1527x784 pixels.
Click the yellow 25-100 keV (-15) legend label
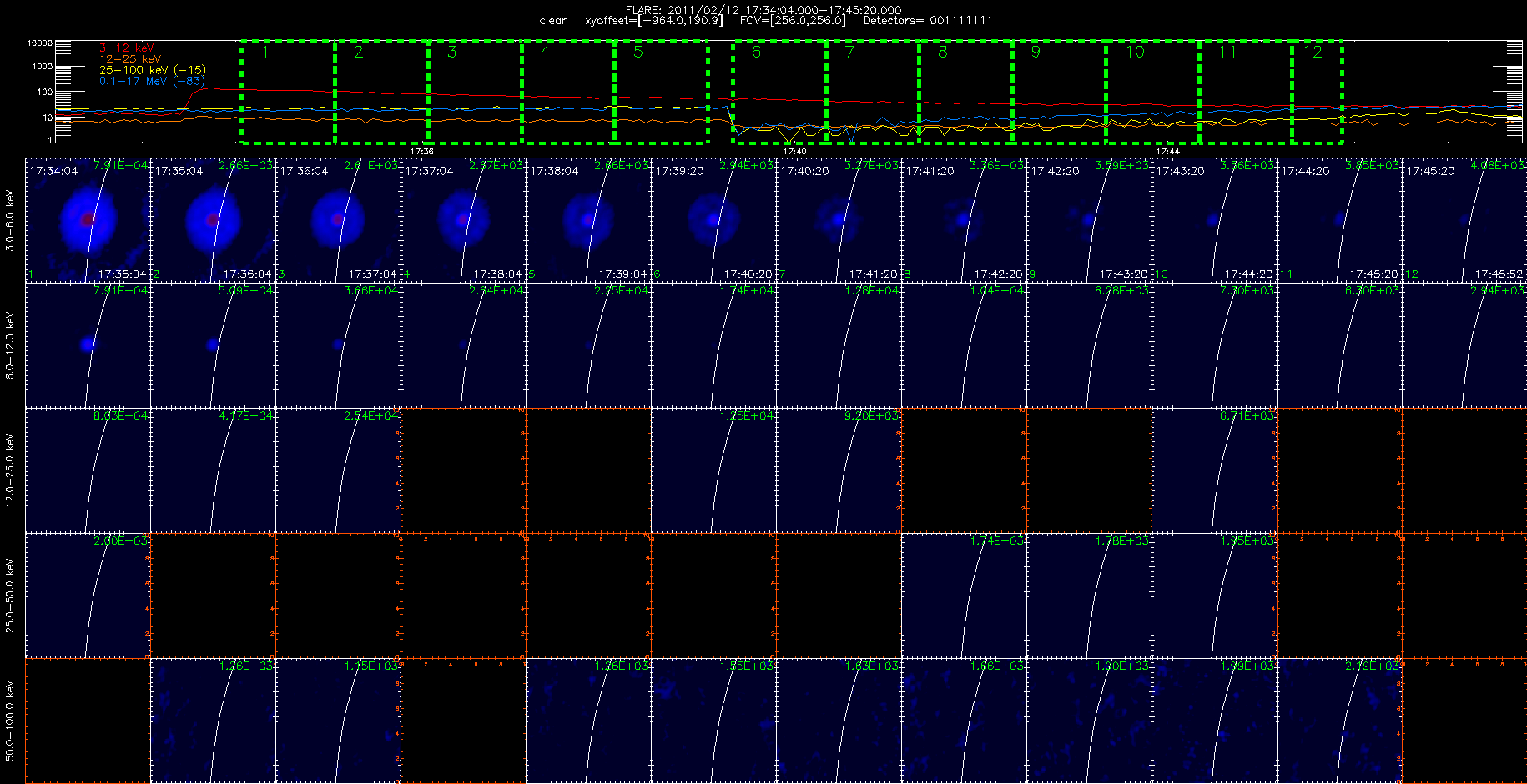[x=152, y=70]
